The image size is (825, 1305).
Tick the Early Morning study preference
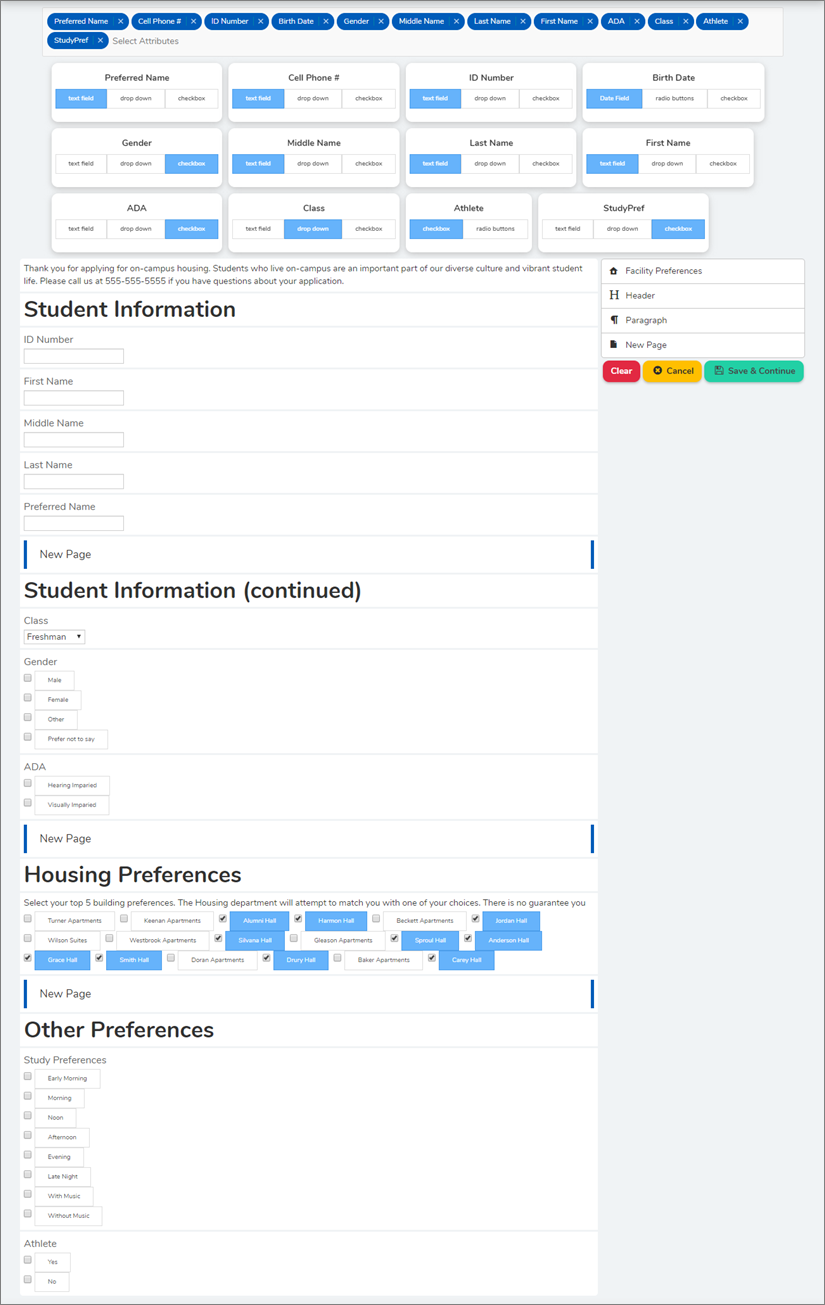[x=28, y=1077]
